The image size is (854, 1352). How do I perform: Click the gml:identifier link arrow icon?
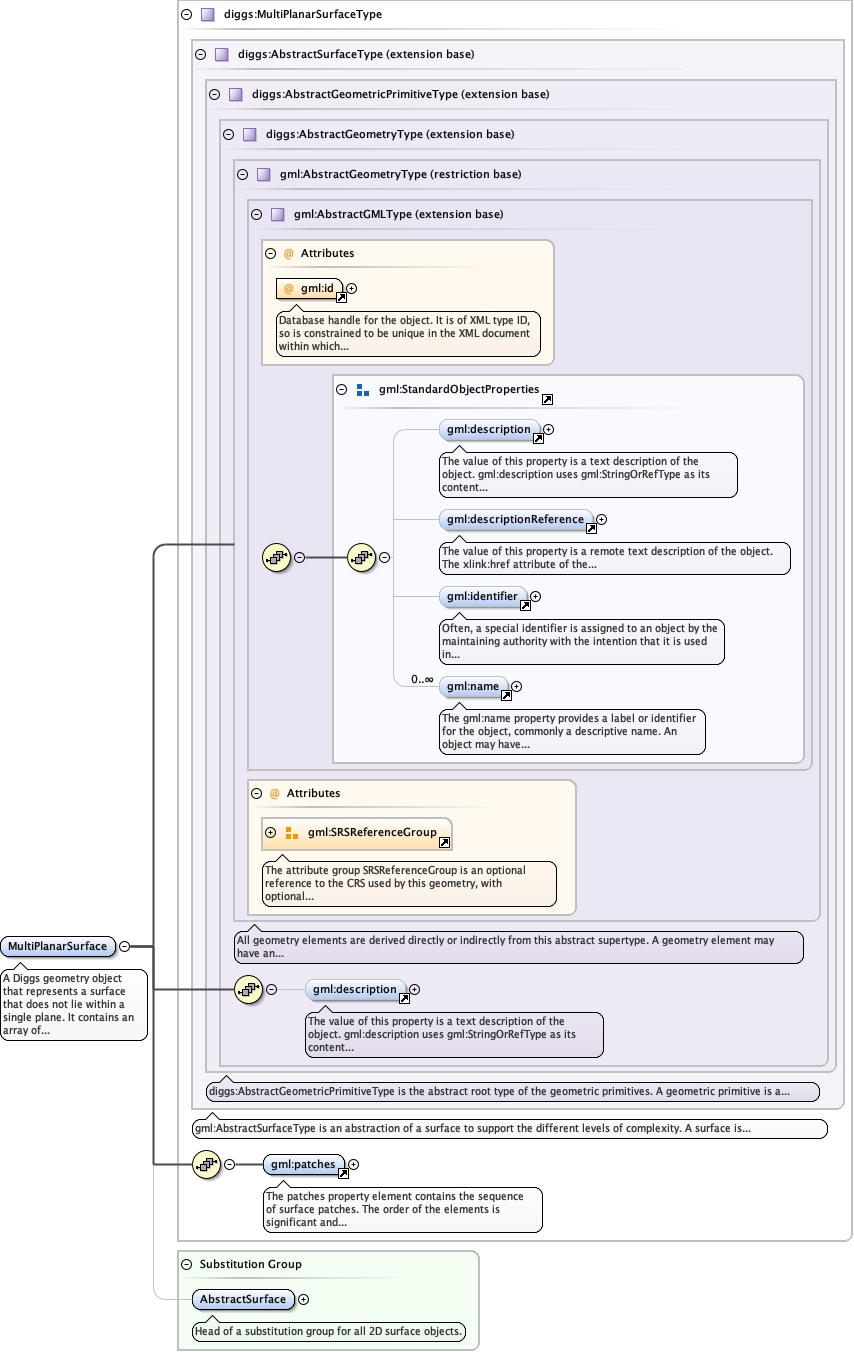tap(525, 605)
